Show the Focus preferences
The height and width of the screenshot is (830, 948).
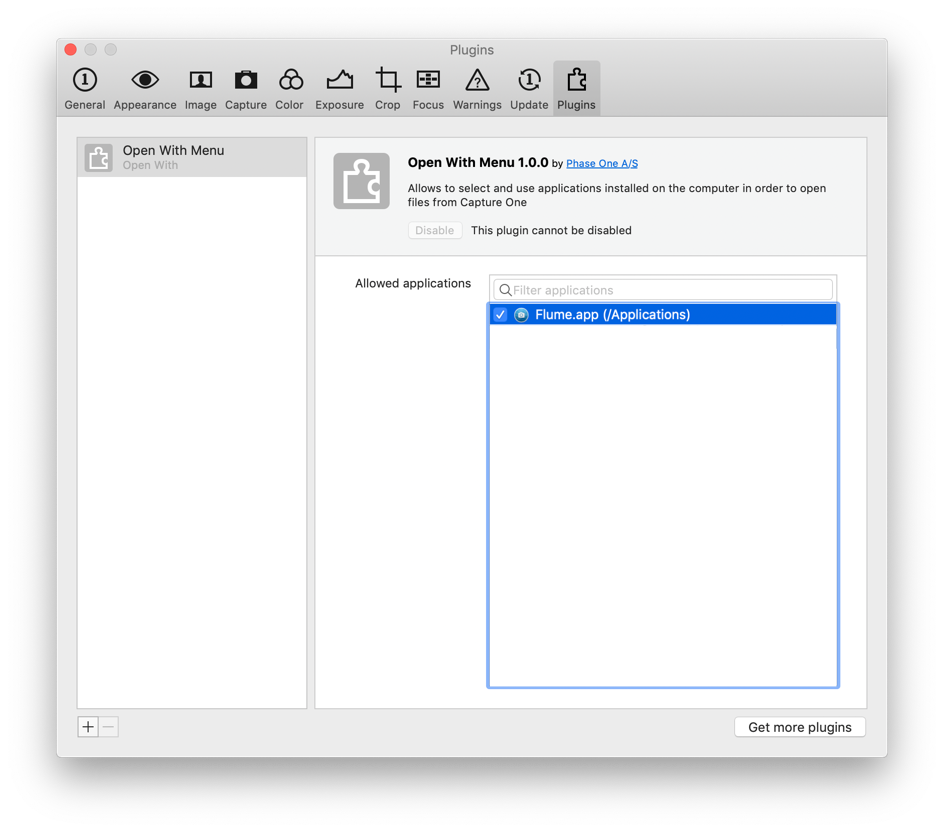[428, 89]
